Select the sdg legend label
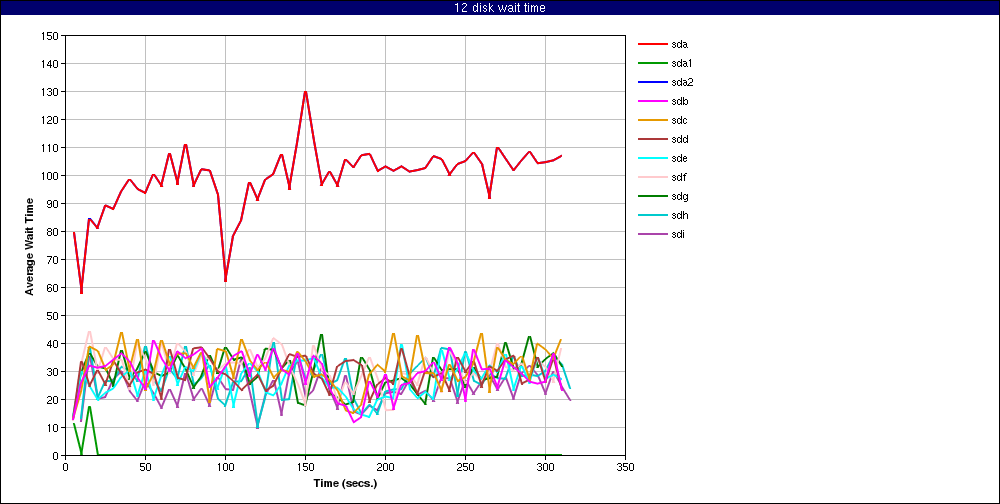The height and width of the screenshot is (504, 1000). (x=679, y=196)
